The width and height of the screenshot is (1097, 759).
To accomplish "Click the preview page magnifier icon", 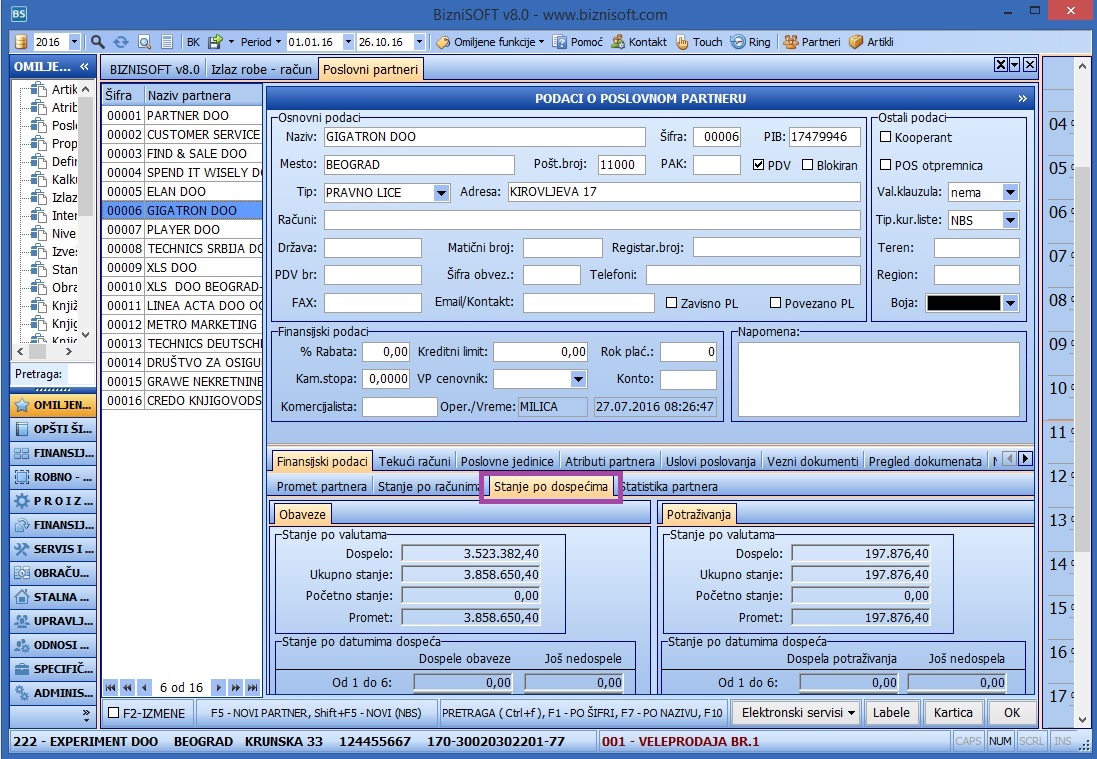I will pyautogui.click(x=144, y=42).
